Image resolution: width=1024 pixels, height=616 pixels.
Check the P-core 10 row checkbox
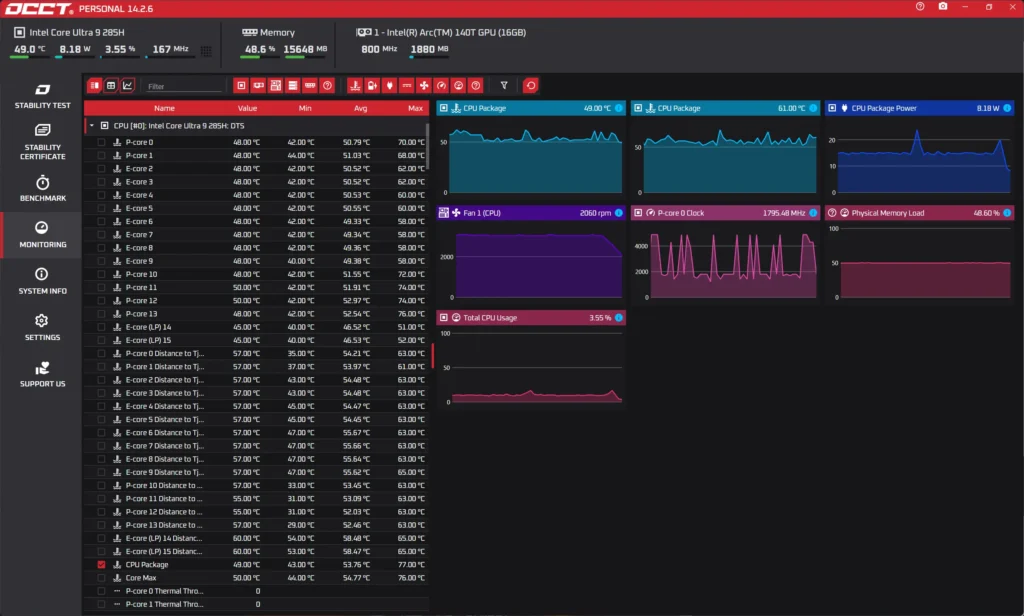[101, 274]
